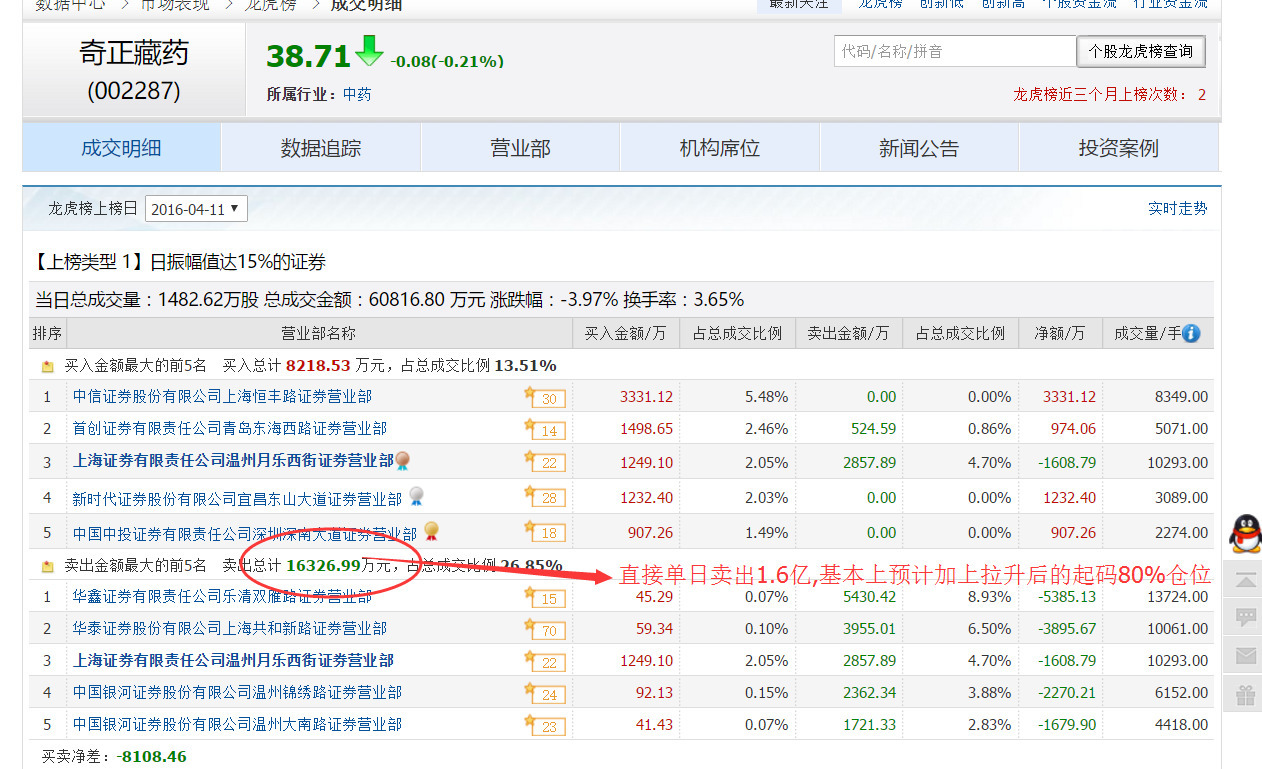
Task: Click the envelope mail icon
Action: point(1245,656)
